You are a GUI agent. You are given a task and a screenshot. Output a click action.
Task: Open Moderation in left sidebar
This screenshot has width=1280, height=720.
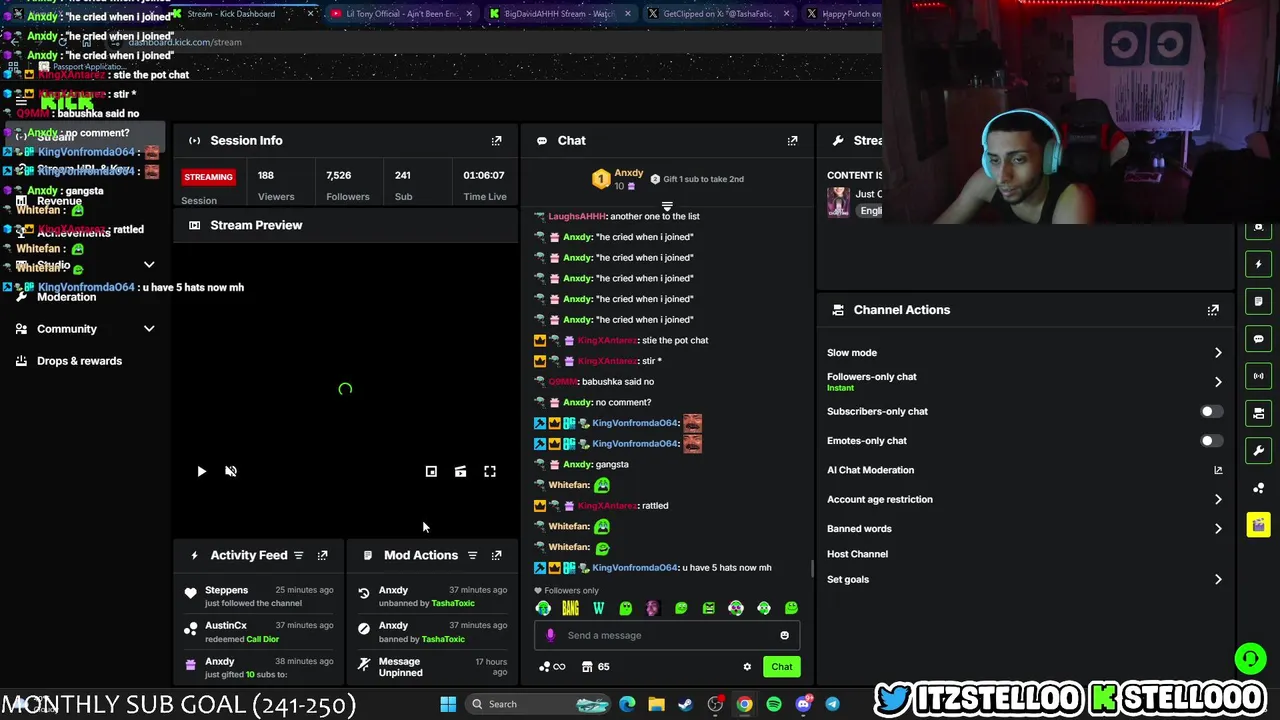66,297
